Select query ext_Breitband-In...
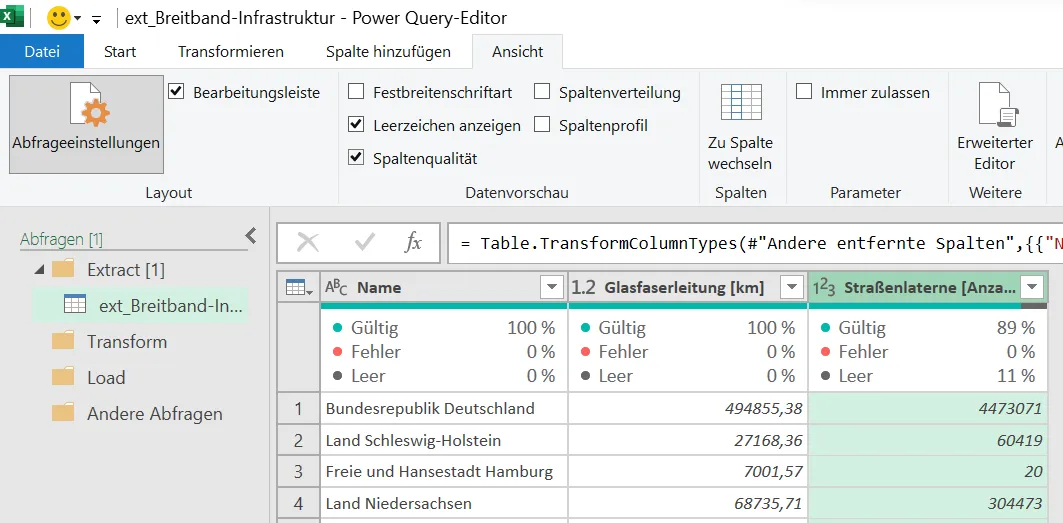The image size is (1063, 523). pyautogui.click(x=139, y=305)
